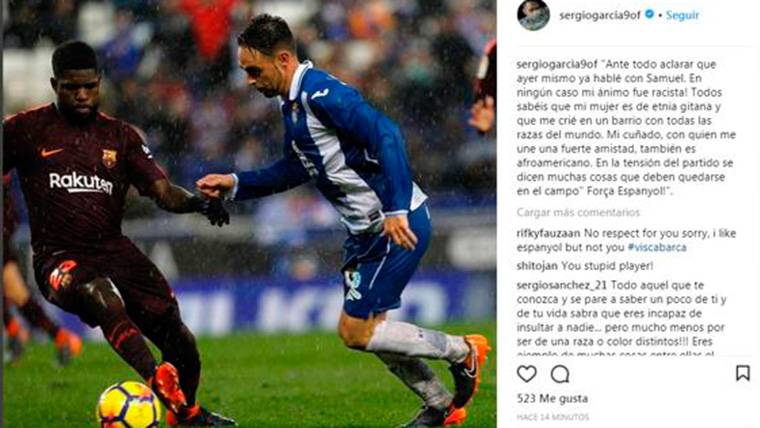Open shitojan commenter profile

(x=537, y=266)
